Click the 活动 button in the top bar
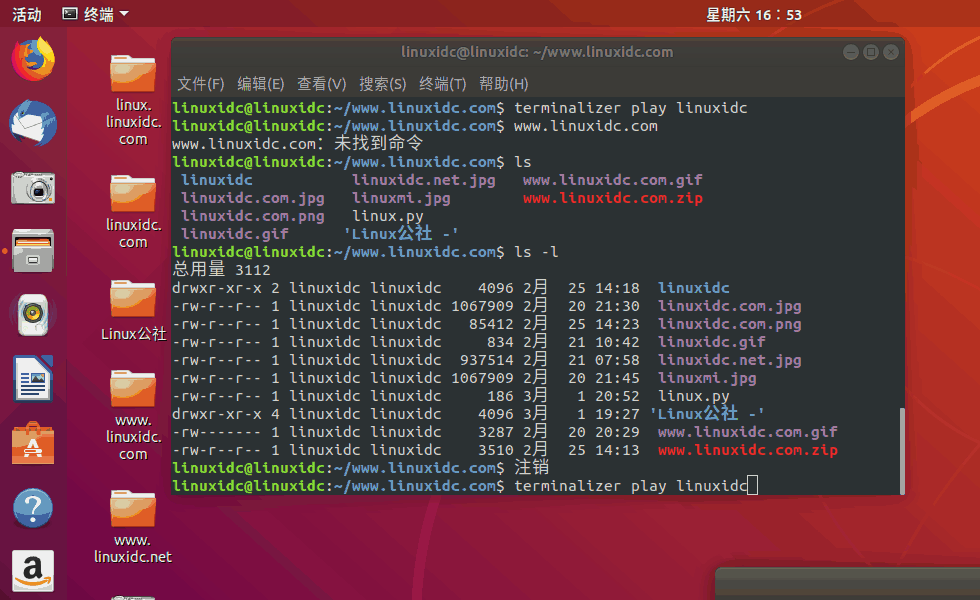This screenshot has height=600, width=980. (x=25, y=14)
